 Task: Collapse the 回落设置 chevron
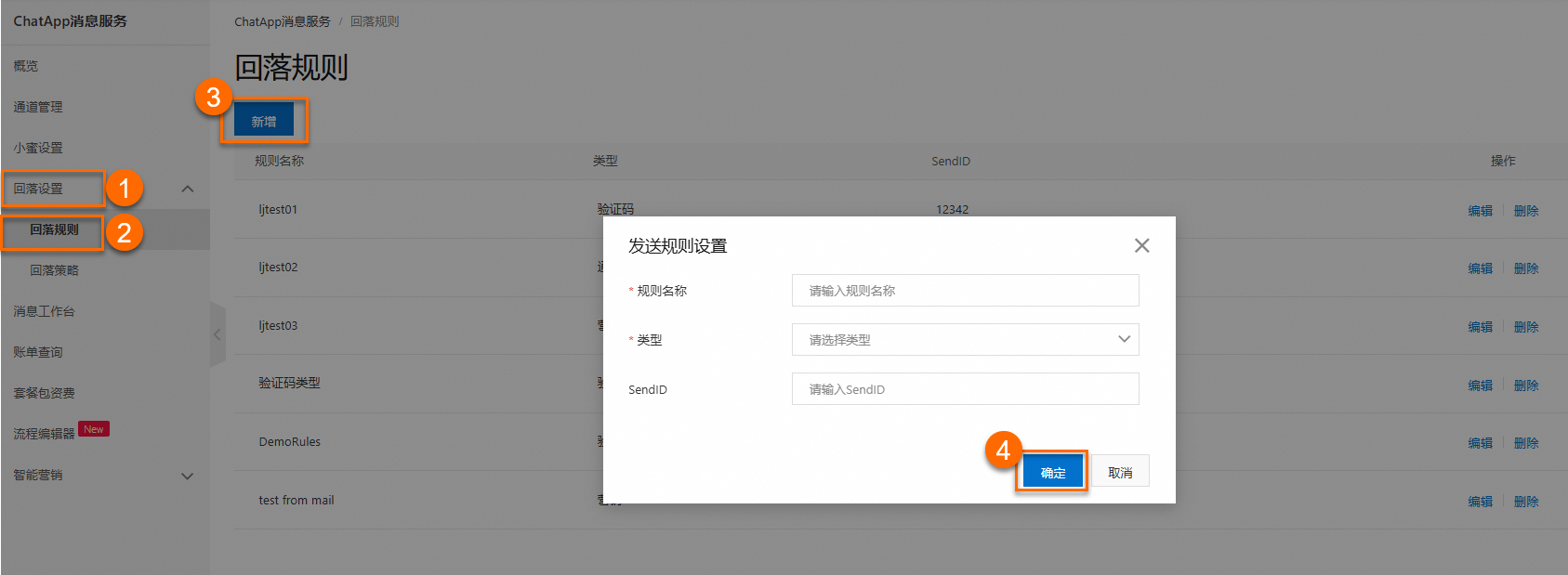(188, 189)
